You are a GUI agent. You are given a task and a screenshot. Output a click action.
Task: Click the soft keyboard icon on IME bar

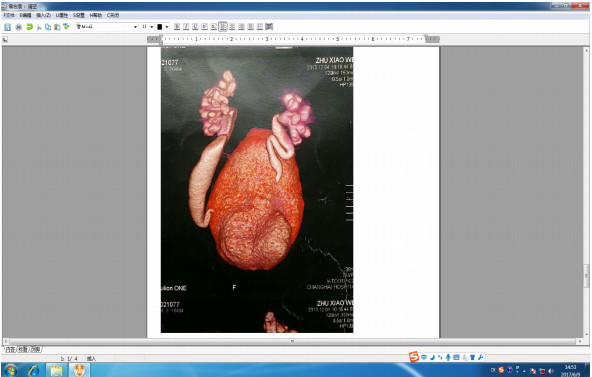click(456, 357)
